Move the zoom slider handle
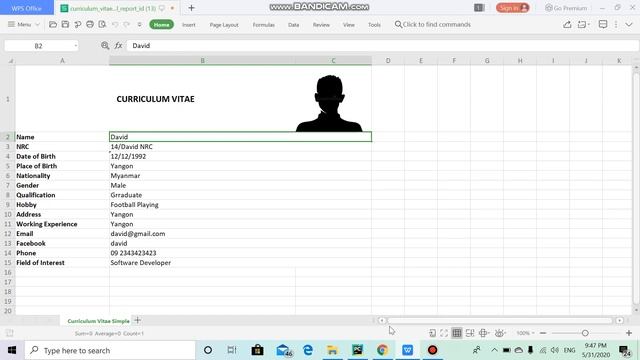Viewport: 640px width, 360px height. [x=585, y=333]
